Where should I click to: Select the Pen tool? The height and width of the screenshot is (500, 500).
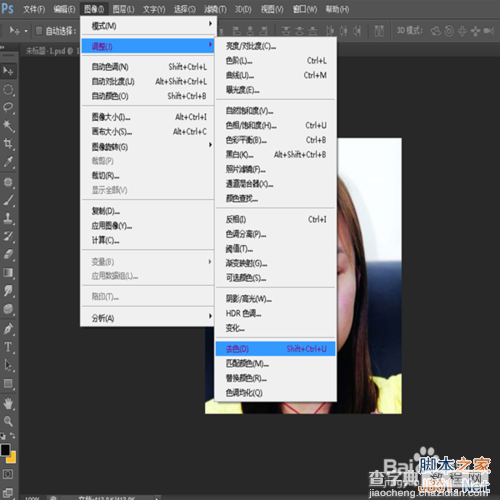[8, 329]
